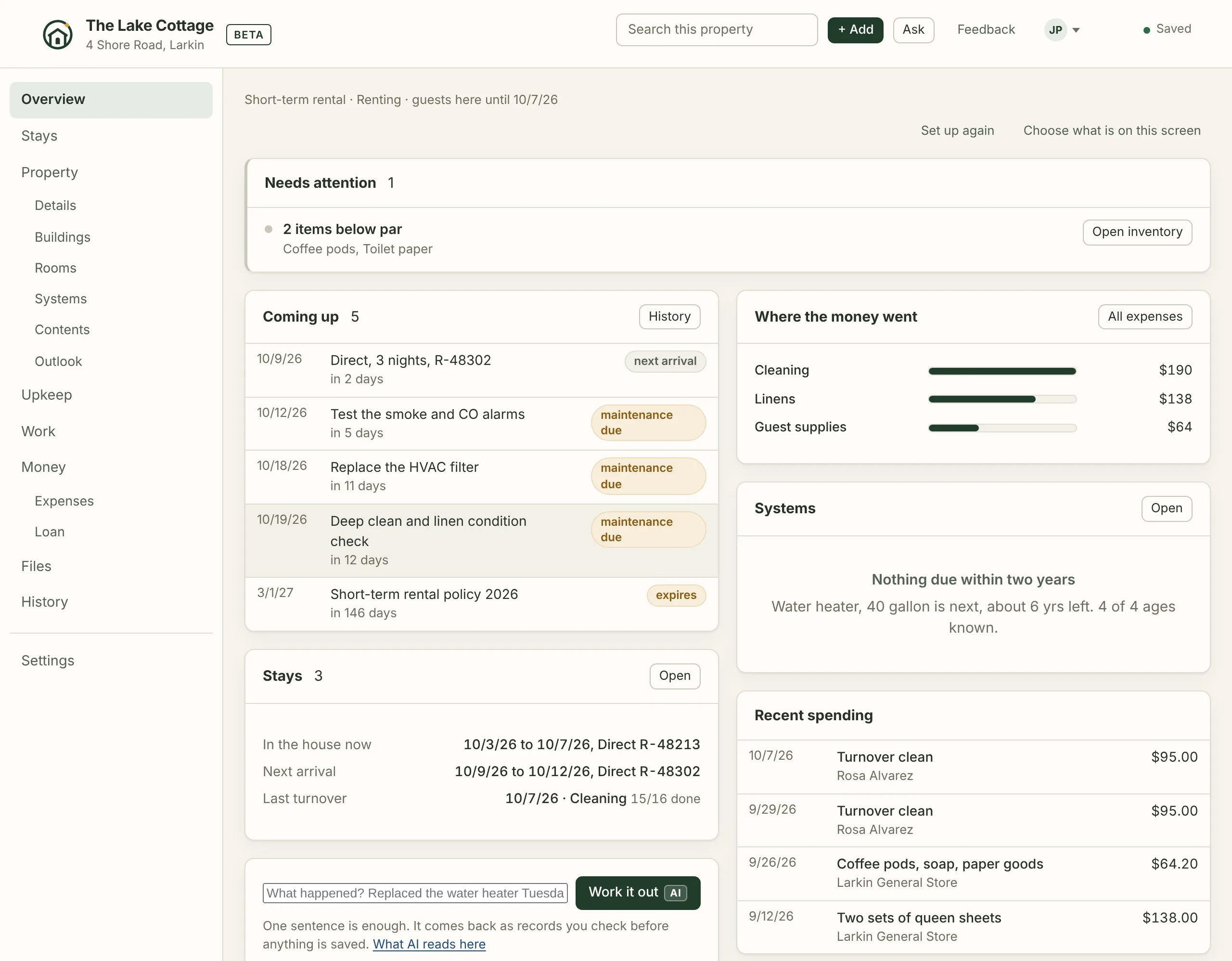Click the house logo icon

pos(58,34)
